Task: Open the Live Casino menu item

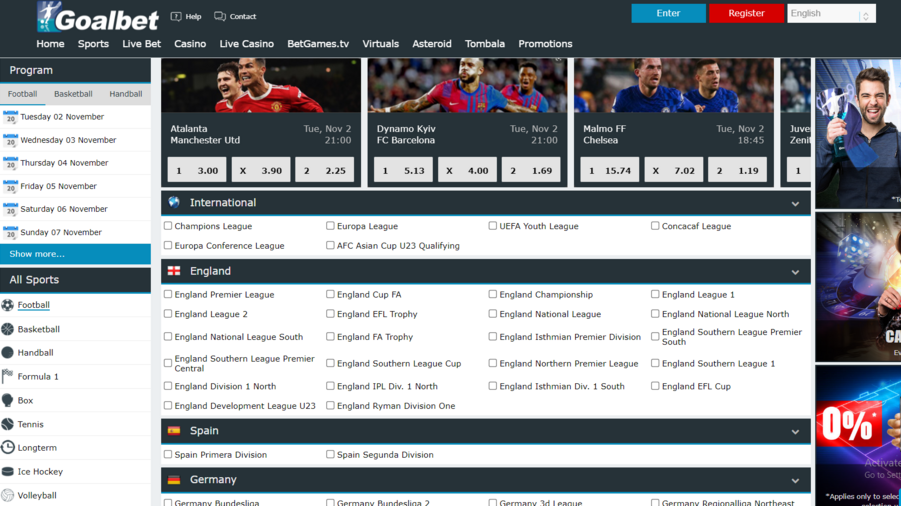Action: 246,44
